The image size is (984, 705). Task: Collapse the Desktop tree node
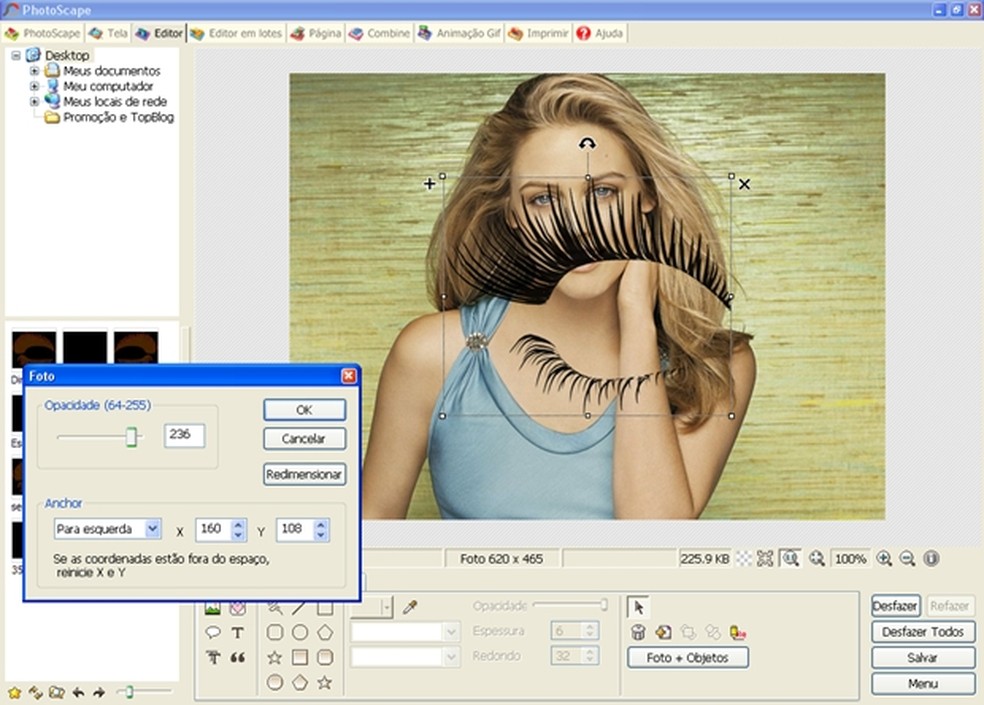(16, 55)
